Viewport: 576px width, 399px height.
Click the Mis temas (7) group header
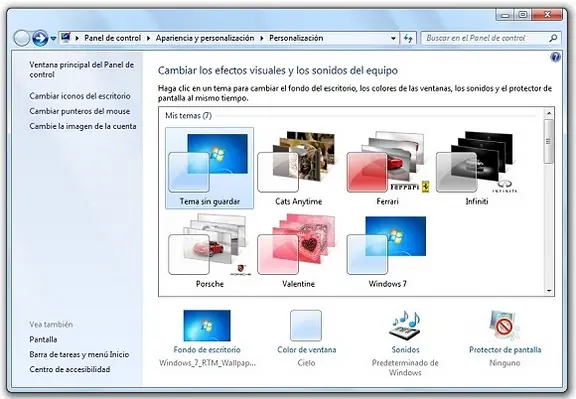(x=188, y=116)
